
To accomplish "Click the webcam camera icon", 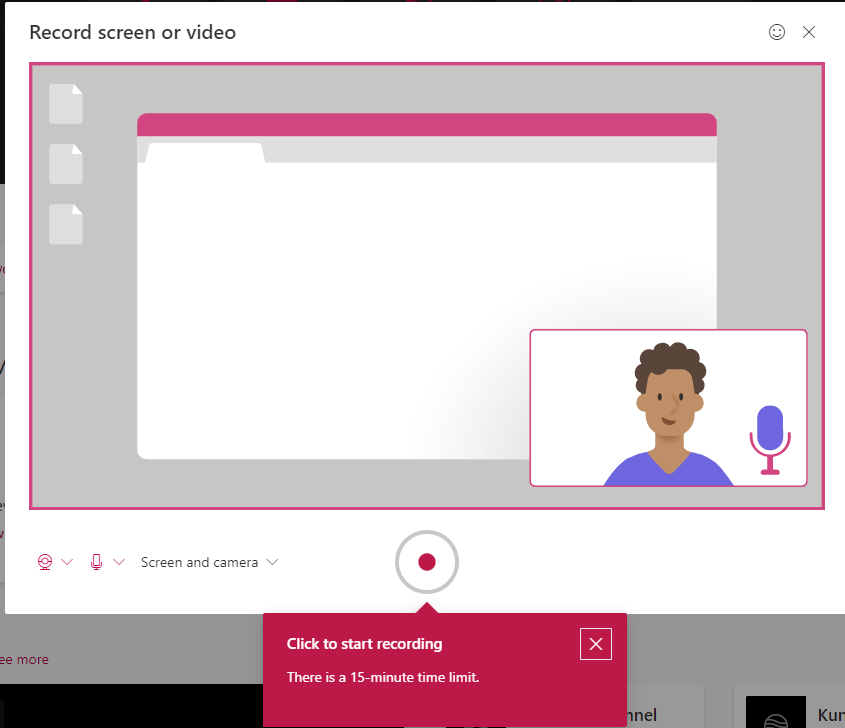I will [x=44, y=562].
